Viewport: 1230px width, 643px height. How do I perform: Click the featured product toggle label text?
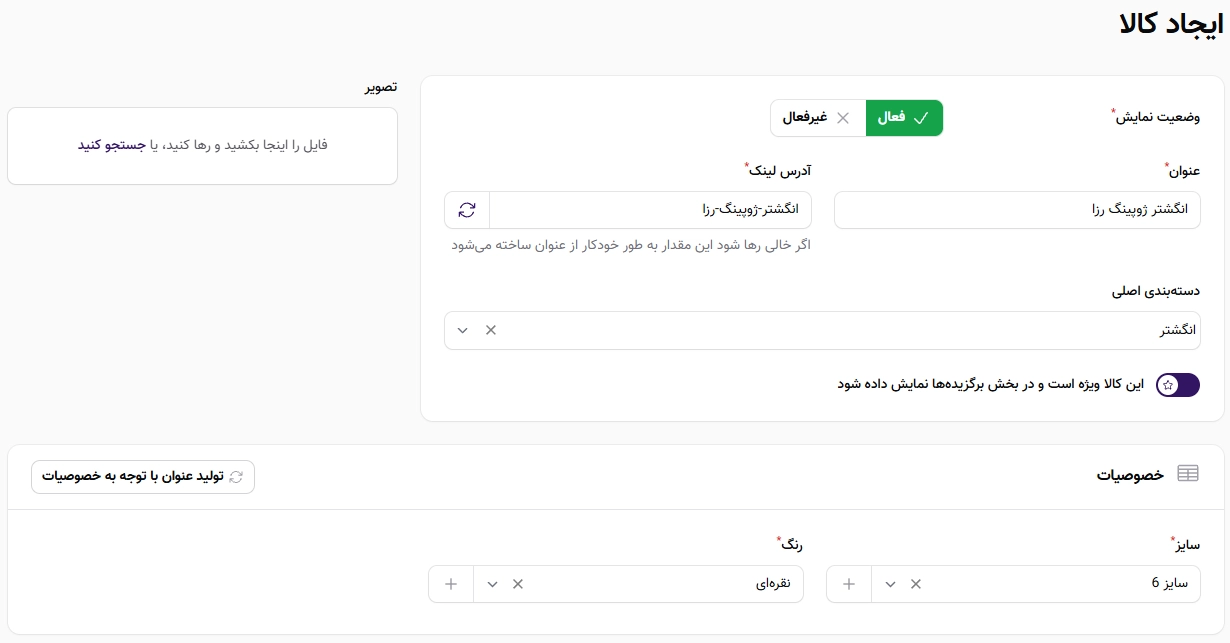tap(991, 384)
